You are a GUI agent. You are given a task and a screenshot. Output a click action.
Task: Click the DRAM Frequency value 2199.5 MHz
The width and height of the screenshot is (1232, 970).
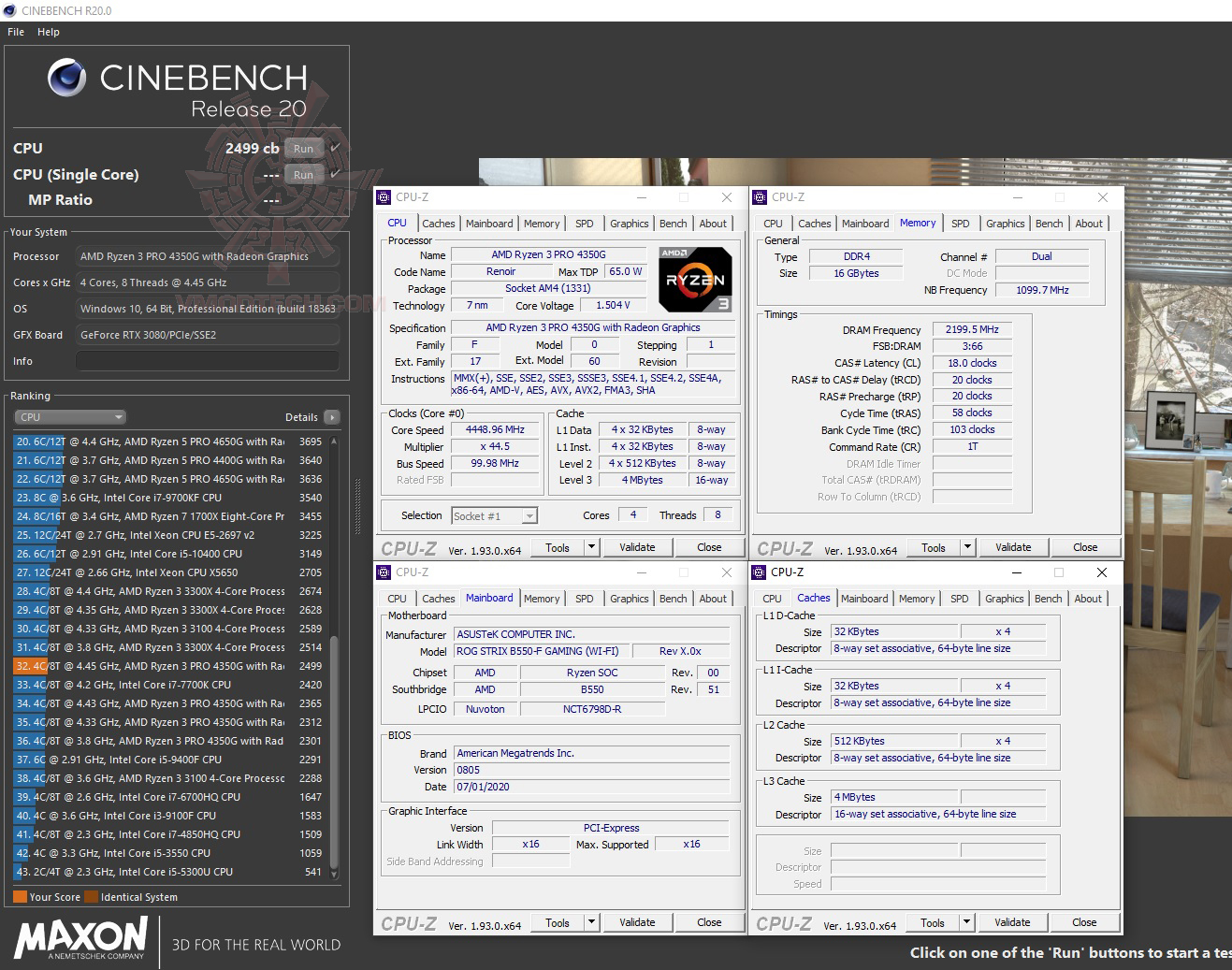(x=972, y=329)
